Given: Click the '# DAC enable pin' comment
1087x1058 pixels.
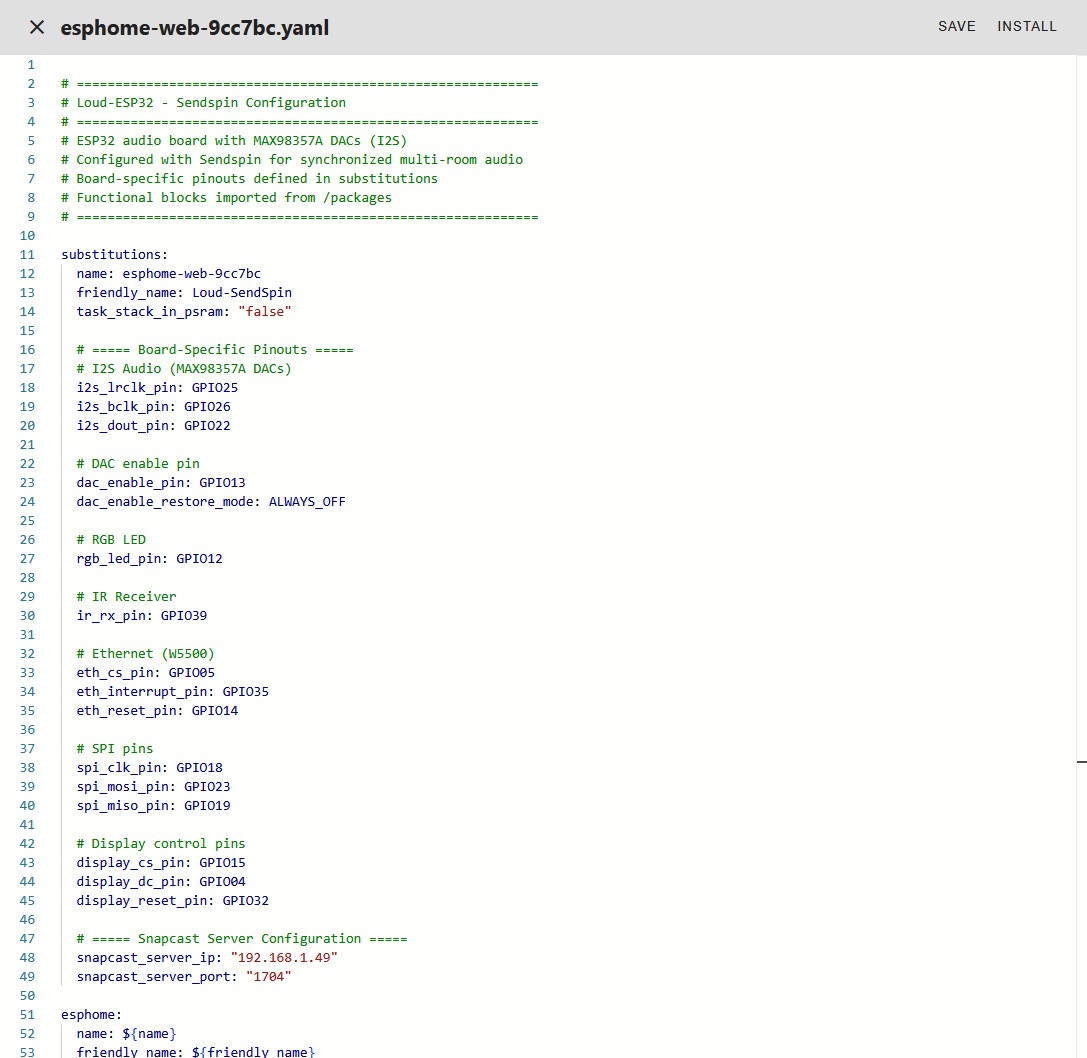Looking at the screenshot, I should 138,463.
